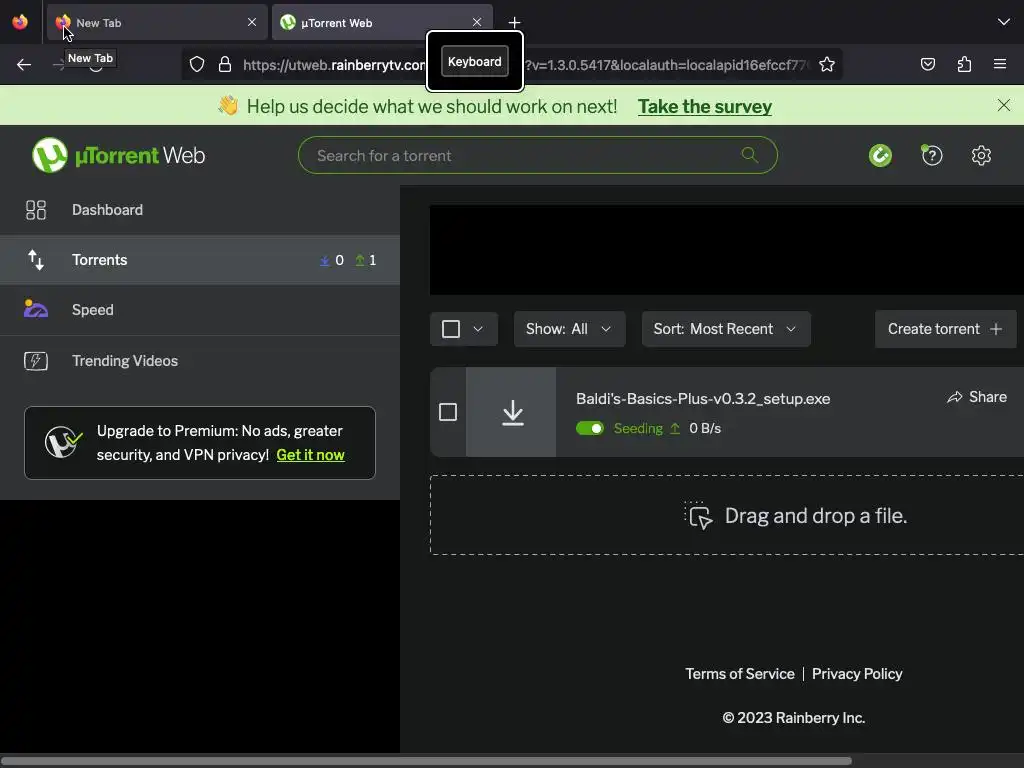Click the download arrow thumbnail of Baldi's torrent
Image resolution: width=1024 pixels, height=768 pixels.
click(x=511, y=412)
